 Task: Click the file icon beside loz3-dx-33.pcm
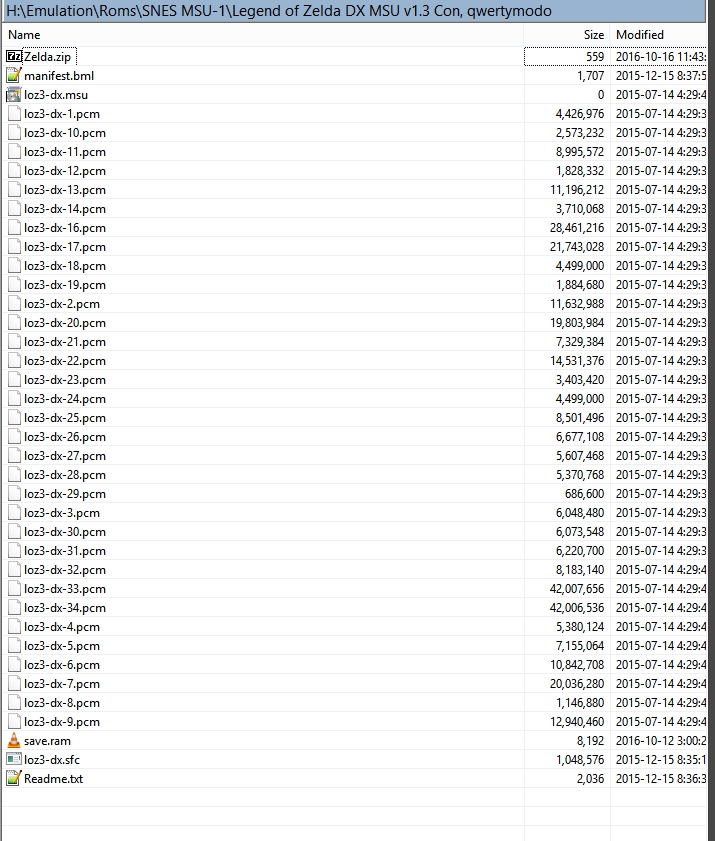(14, 589)
